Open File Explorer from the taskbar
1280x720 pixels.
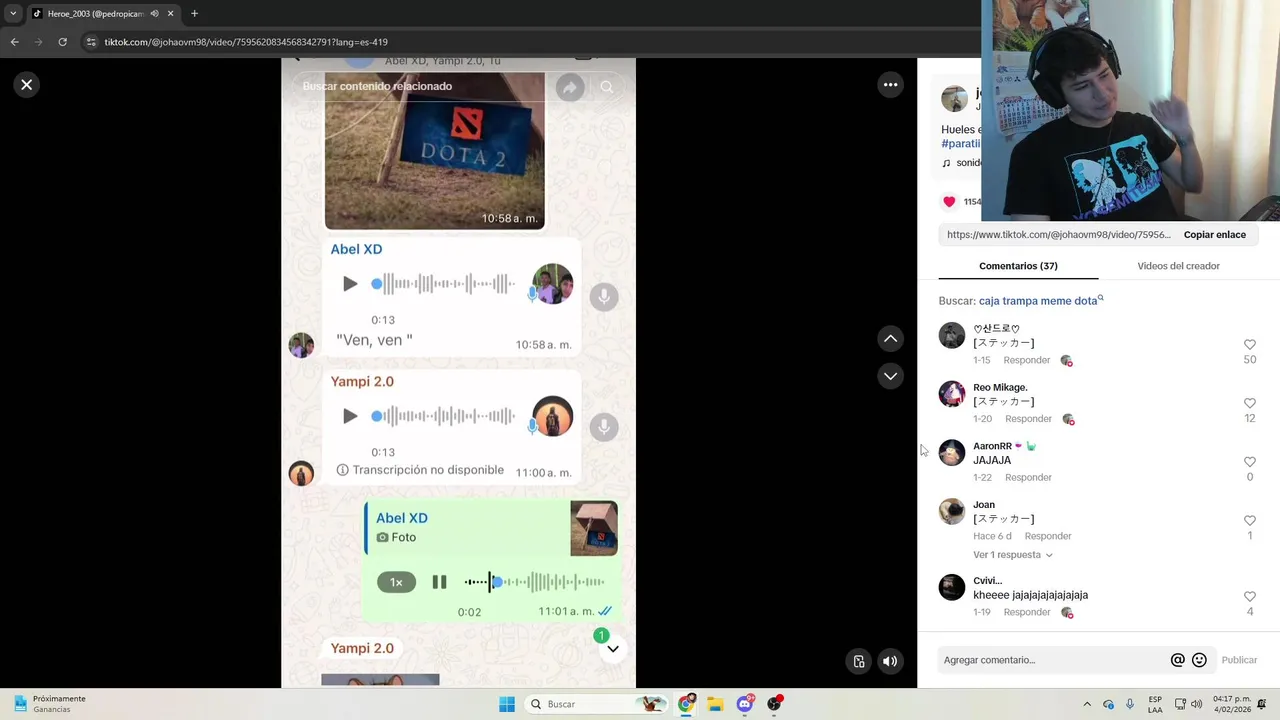click(715, 704)
